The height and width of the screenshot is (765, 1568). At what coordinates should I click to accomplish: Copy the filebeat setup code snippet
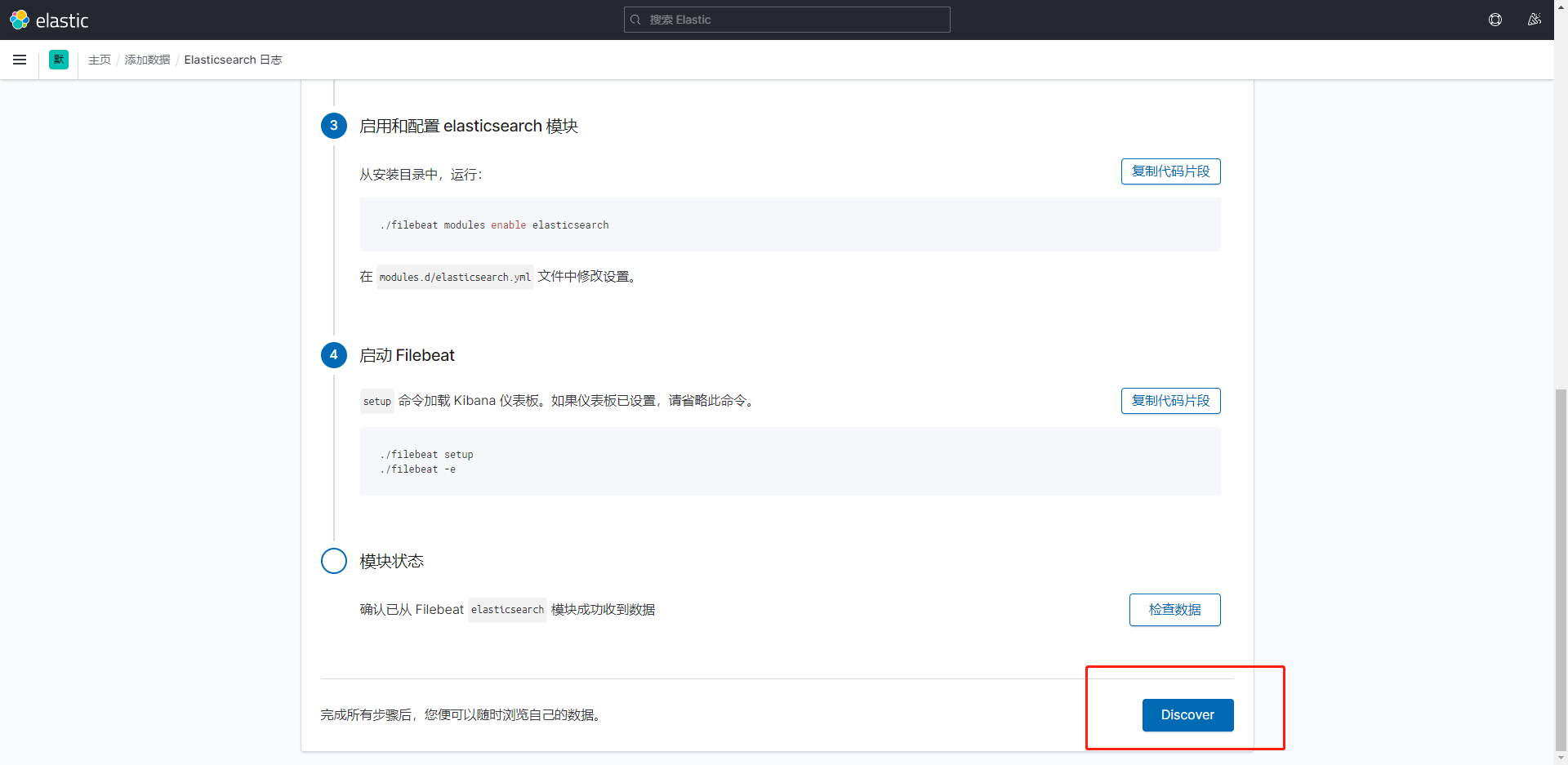click(x=1170, y=401)
